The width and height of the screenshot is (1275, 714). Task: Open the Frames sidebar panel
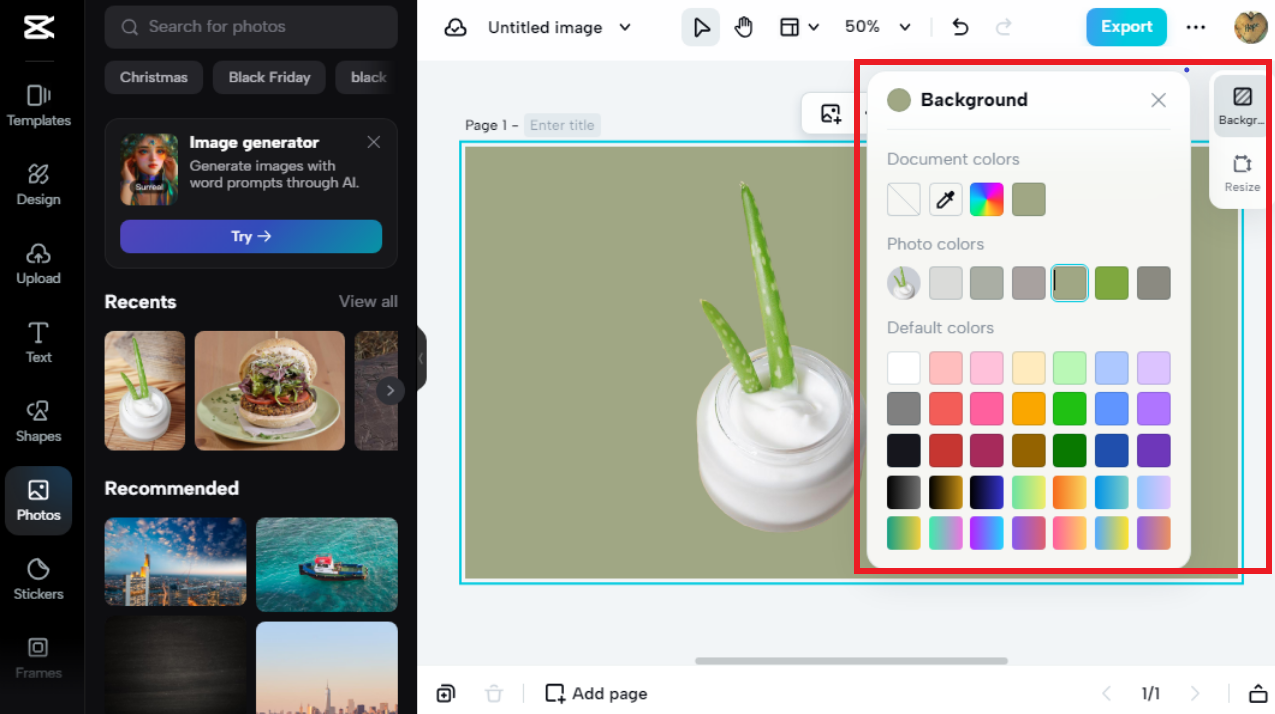tap(39, 658)
